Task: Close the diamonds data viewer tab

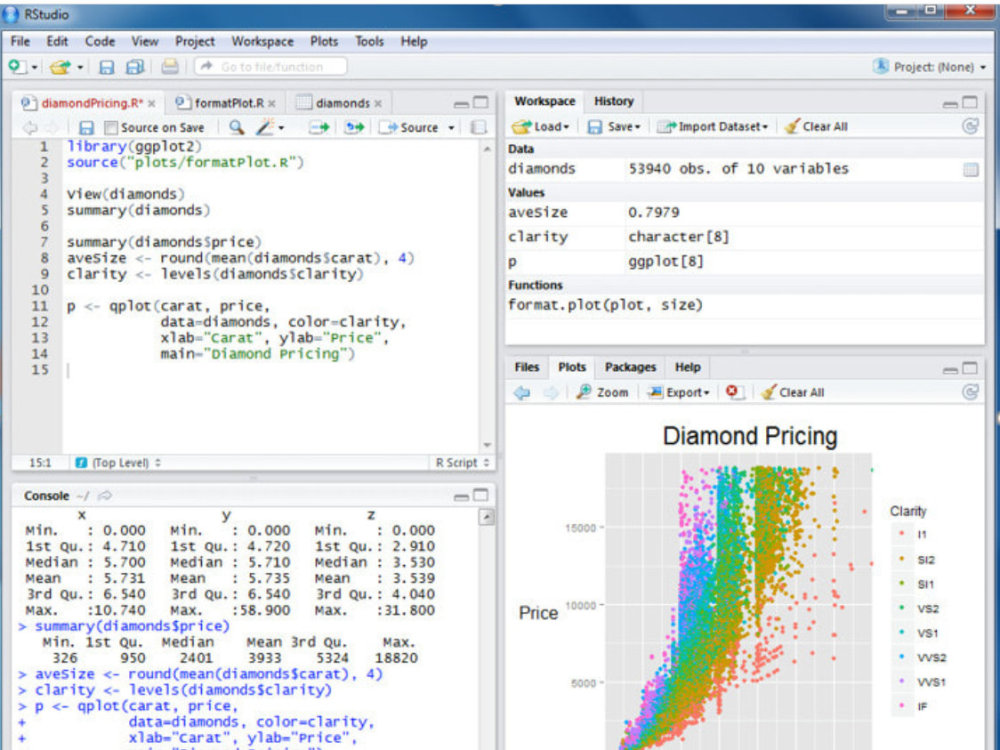Action: (378, 103)
